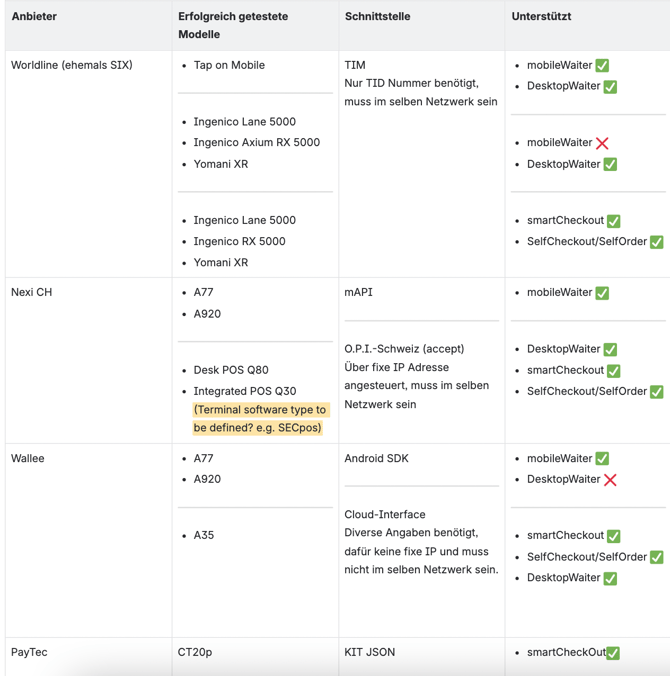Click the Cloud-Interface text in Wallee row
Viewport: 670px width, 676px height.
(385, 514)
